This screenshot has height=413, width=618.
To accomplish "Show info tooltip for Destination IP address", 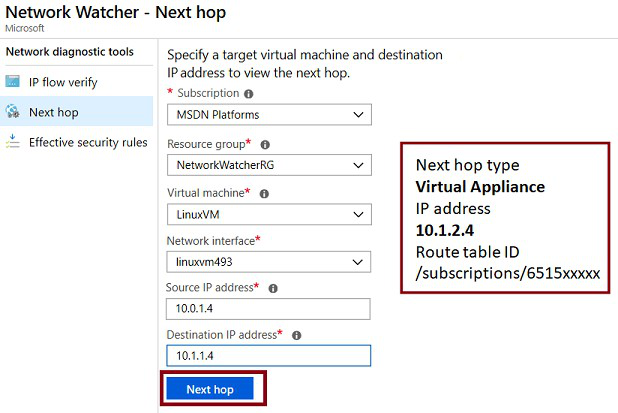I will [296, 335].
